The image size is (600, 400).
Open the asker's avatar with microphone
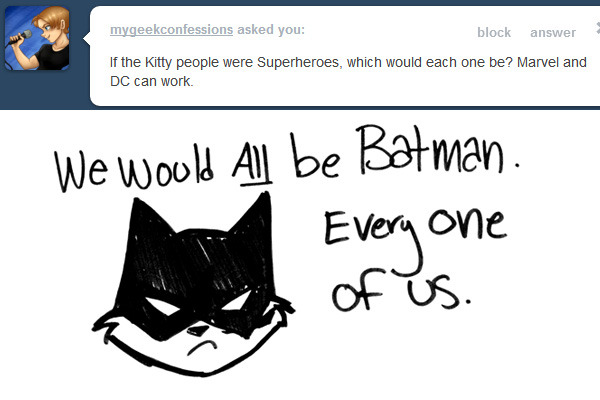point(37,38)
